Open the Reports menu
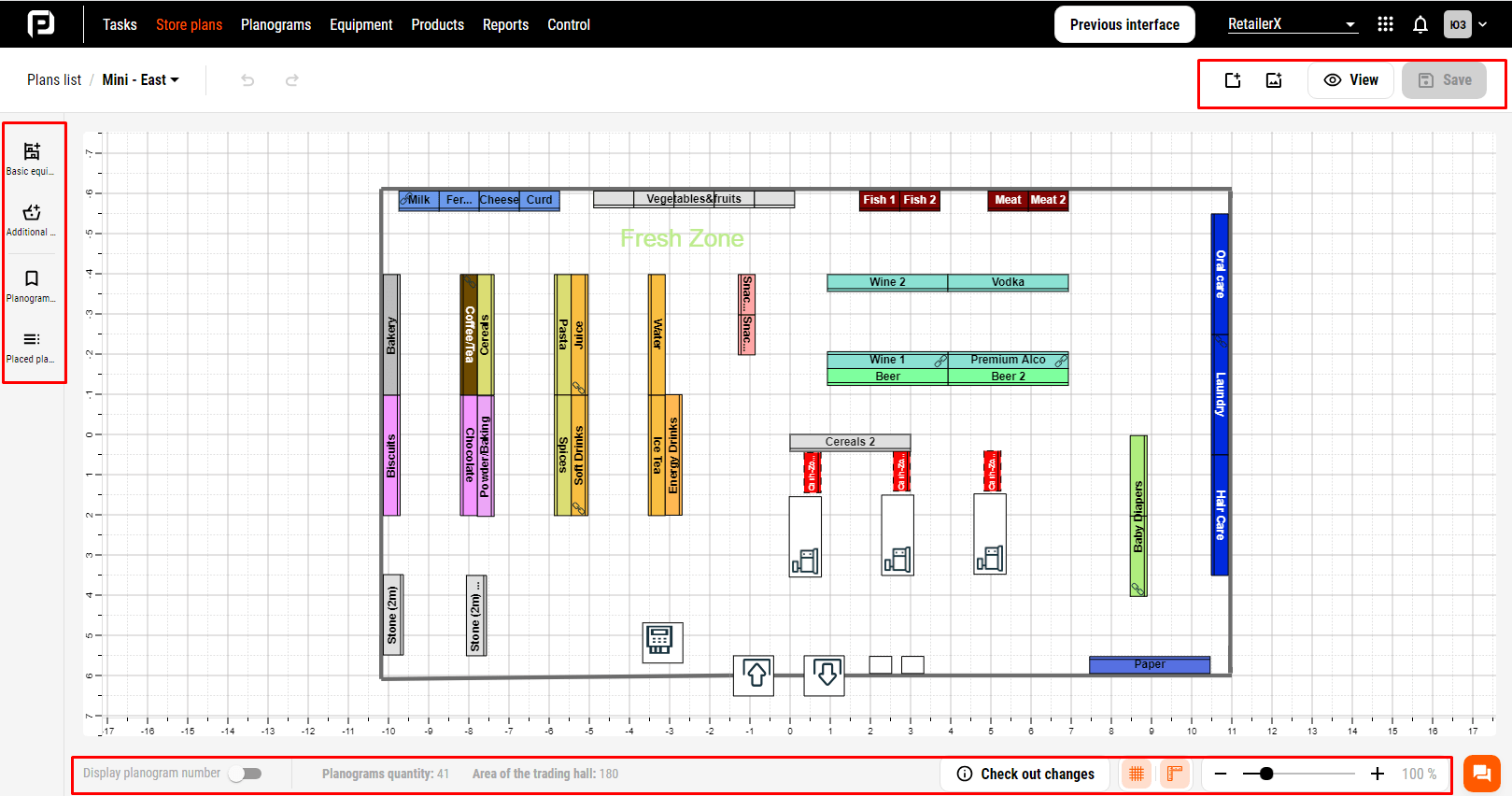 (505, 25)
